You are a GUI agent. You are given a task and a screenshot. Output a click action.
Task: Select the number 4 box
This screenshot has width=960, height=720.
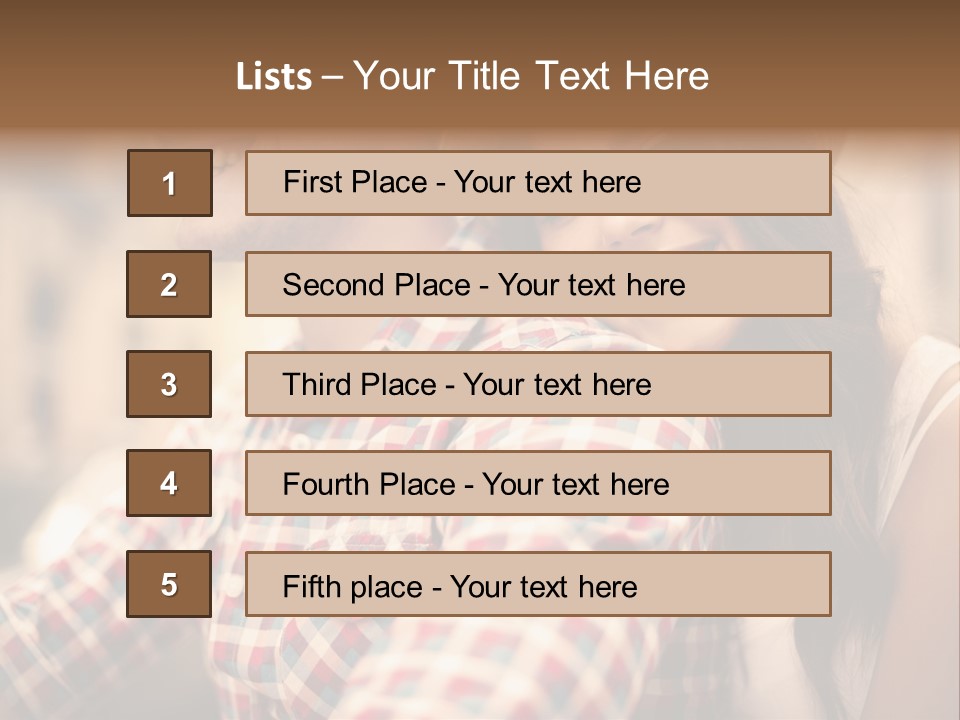pyautogui.click(x=169, y=484)
